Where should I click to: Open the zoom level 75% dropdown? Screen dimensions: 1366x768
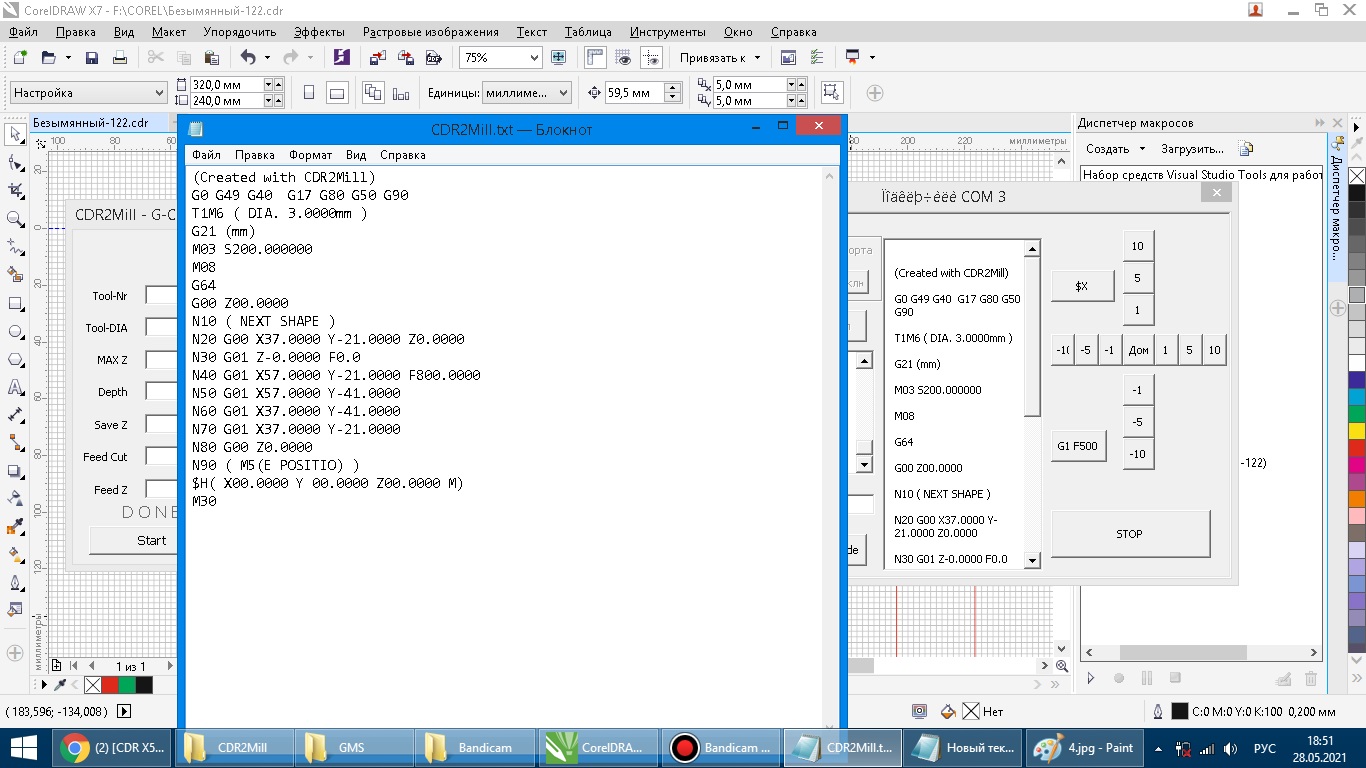point(533,58)
